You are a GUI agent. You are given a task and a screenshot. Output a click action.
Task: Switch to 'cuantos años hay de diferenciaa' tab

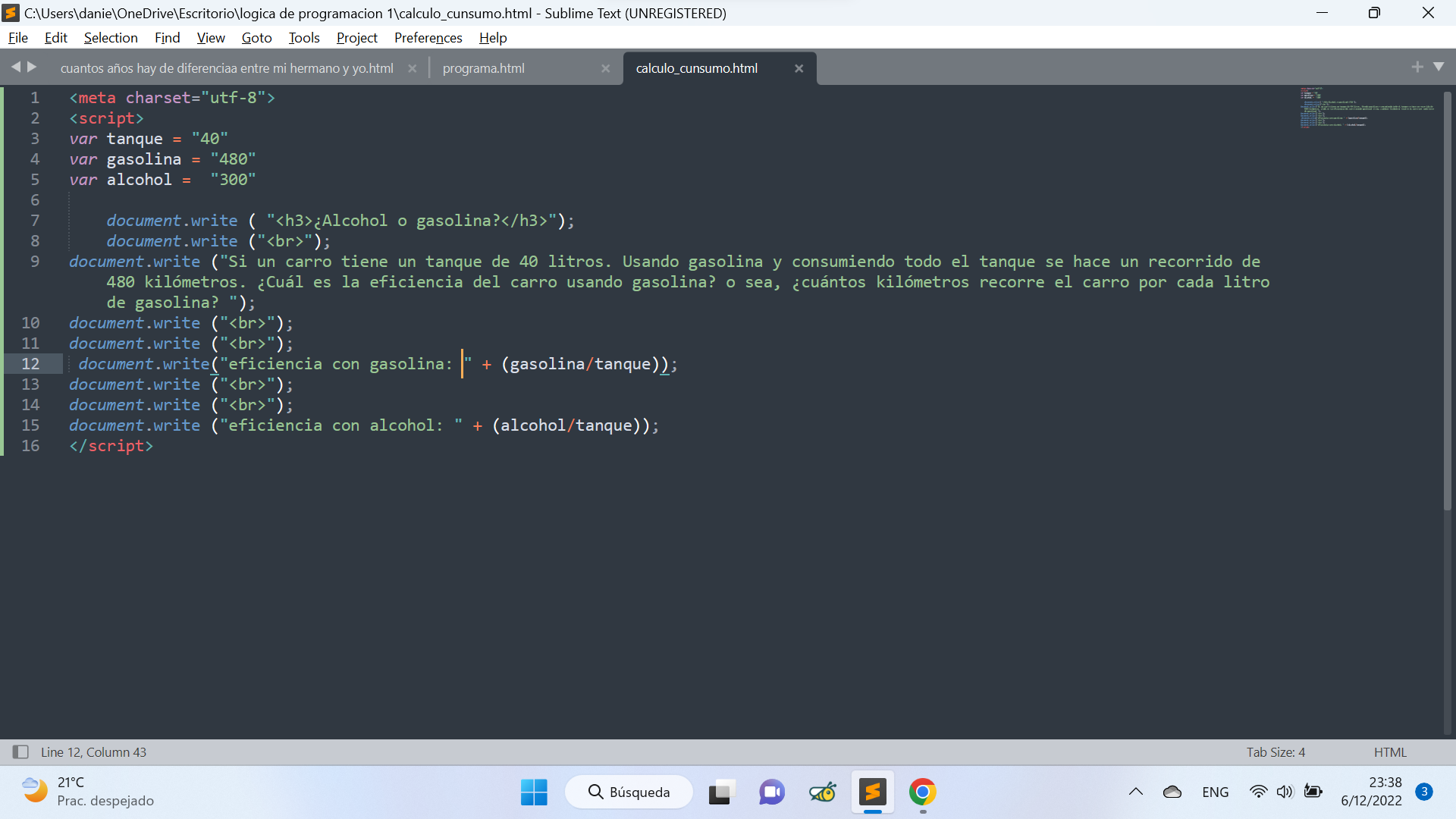(227, 68)
